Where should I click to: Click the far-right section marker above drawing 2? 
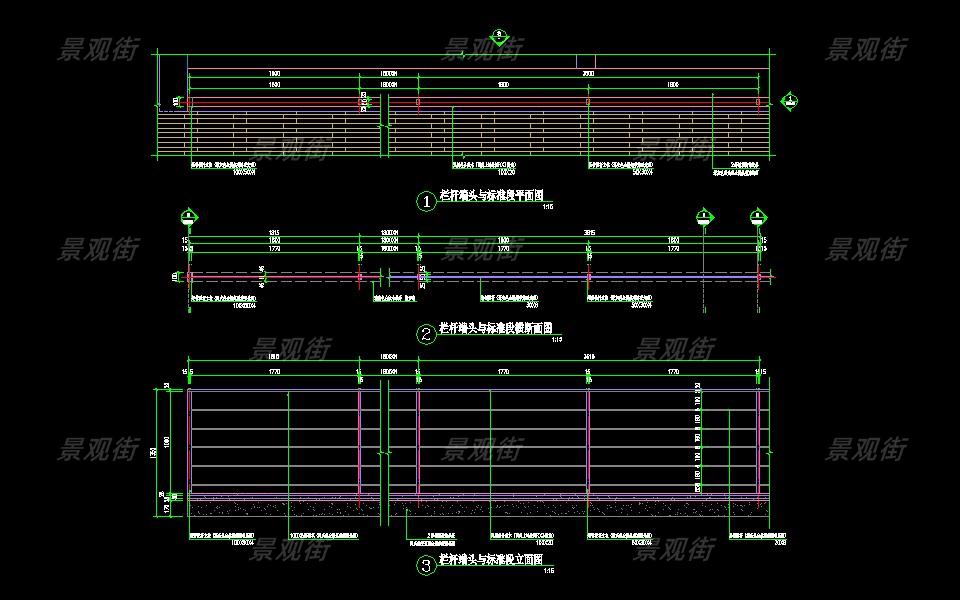pos(758,217)
